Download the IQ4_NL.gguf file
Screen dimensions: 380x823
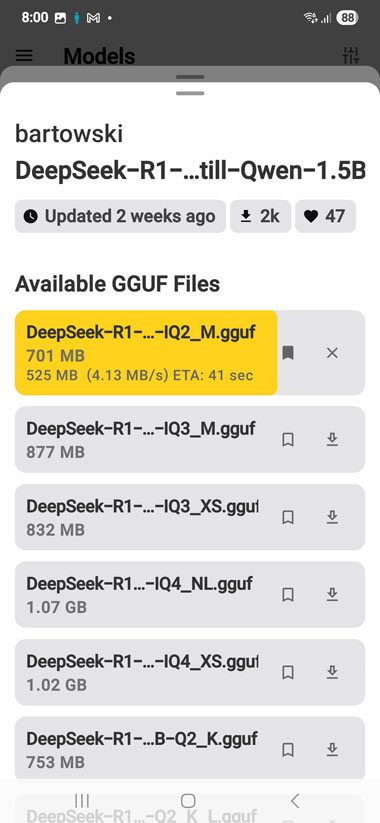click(332, 595)
